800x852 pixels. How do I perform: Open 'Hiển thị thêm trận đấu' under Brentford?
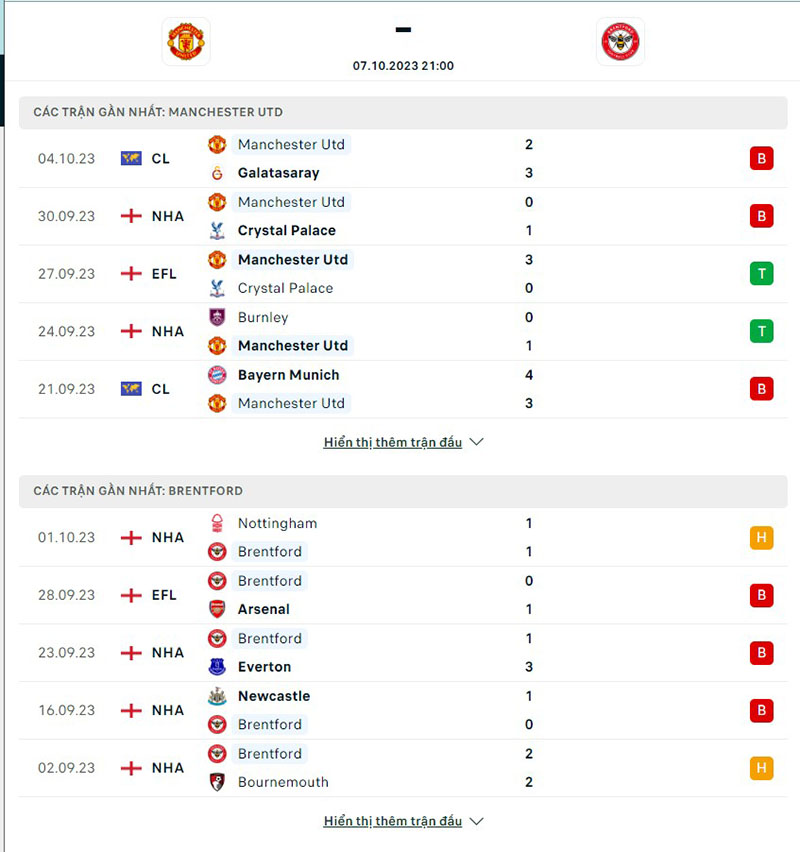[393, 821]
